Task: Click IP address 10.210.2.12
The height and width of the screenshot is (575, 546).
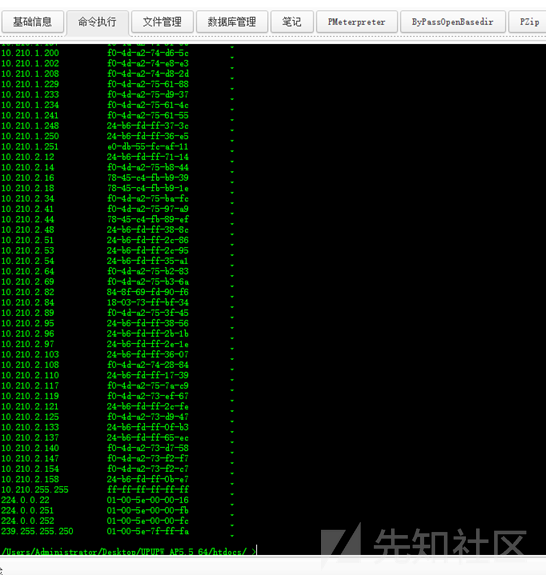Action: point(28,157)
